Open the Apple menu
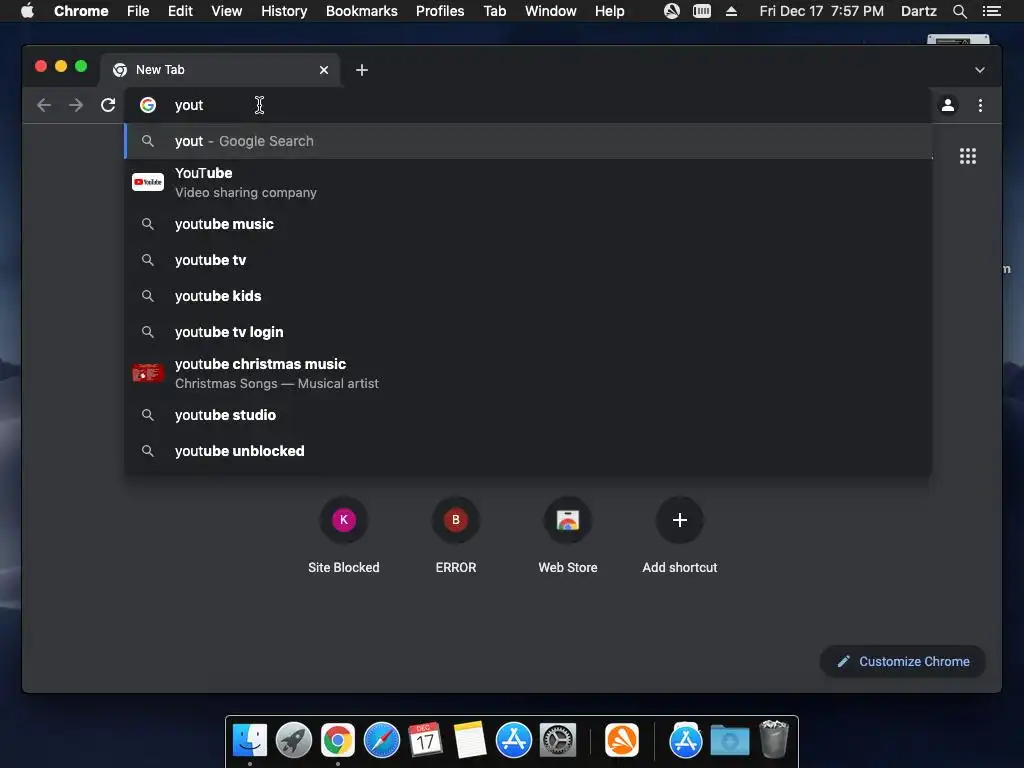Image resolution: width=1024 pixels, height=768 pixels. [x=27, y=11]
